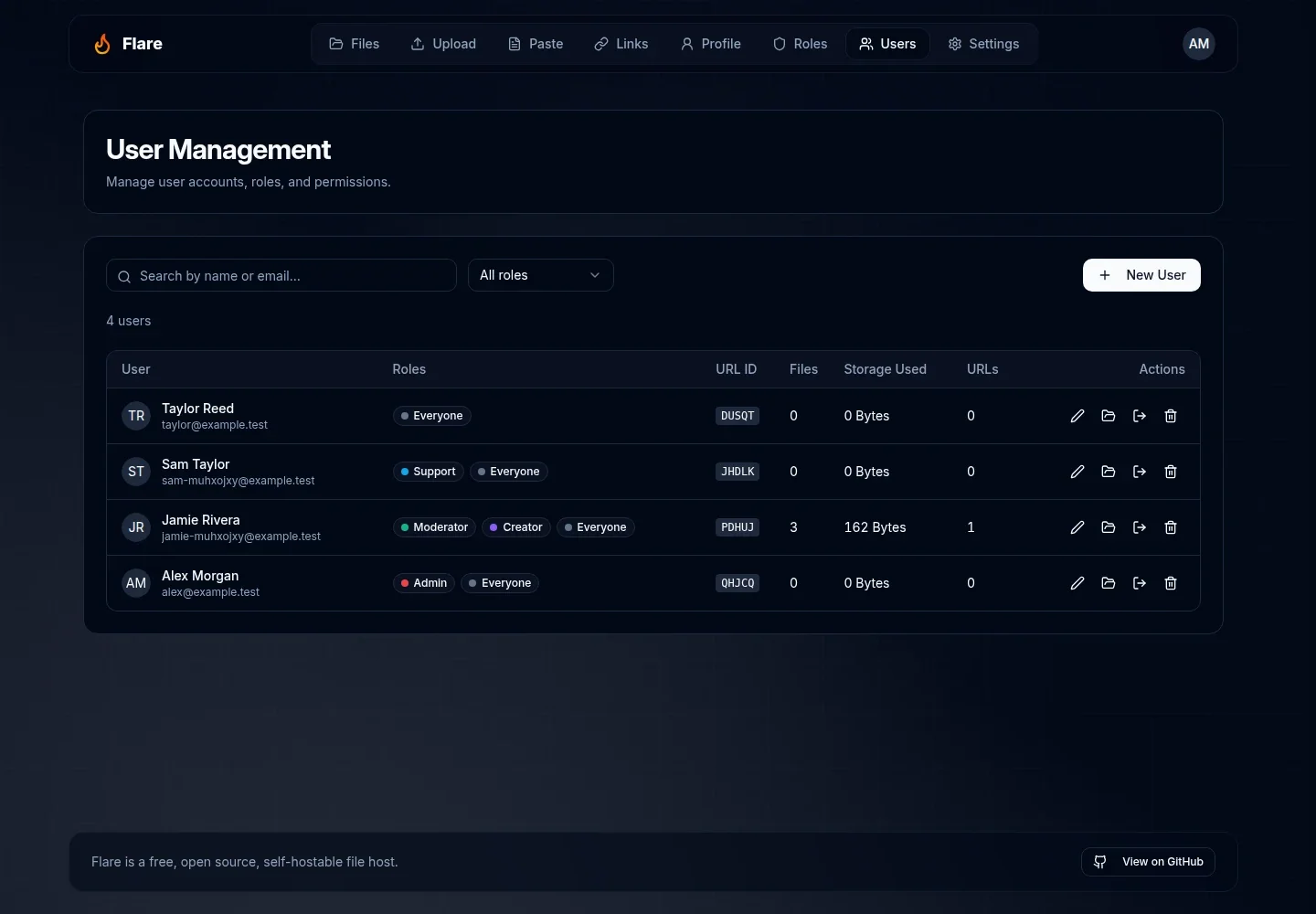
Task: Click the alex@example.test email
Action: click(210, 592)
